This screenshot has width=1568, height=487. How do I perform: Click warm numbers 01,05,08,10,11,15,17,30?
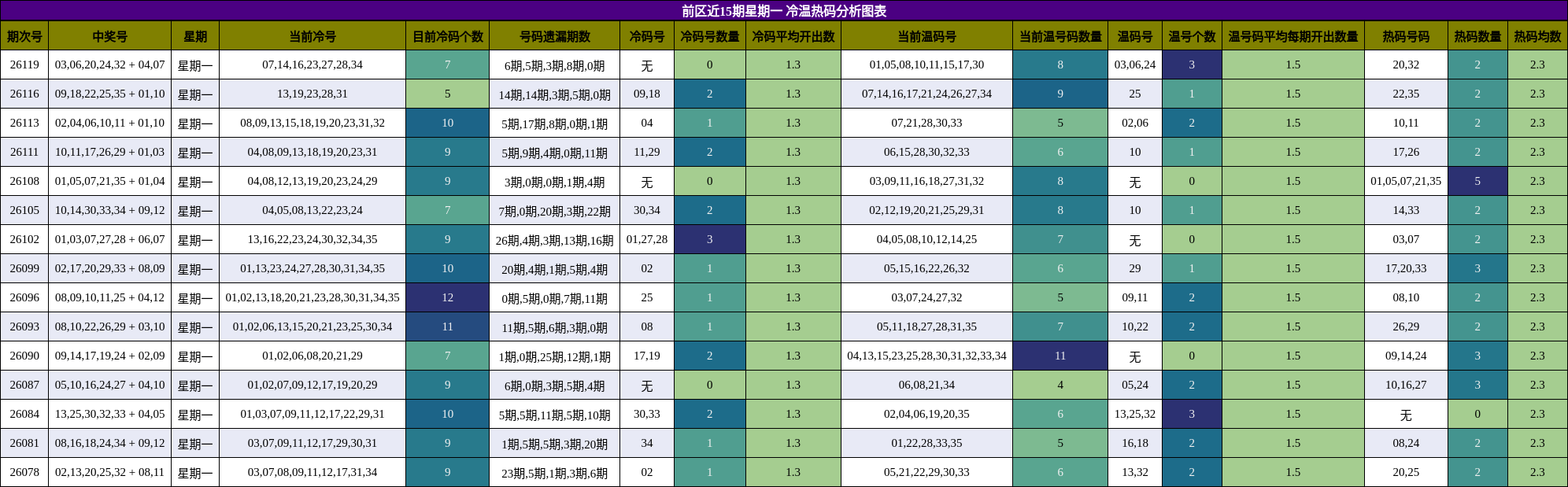pos(926,65)
